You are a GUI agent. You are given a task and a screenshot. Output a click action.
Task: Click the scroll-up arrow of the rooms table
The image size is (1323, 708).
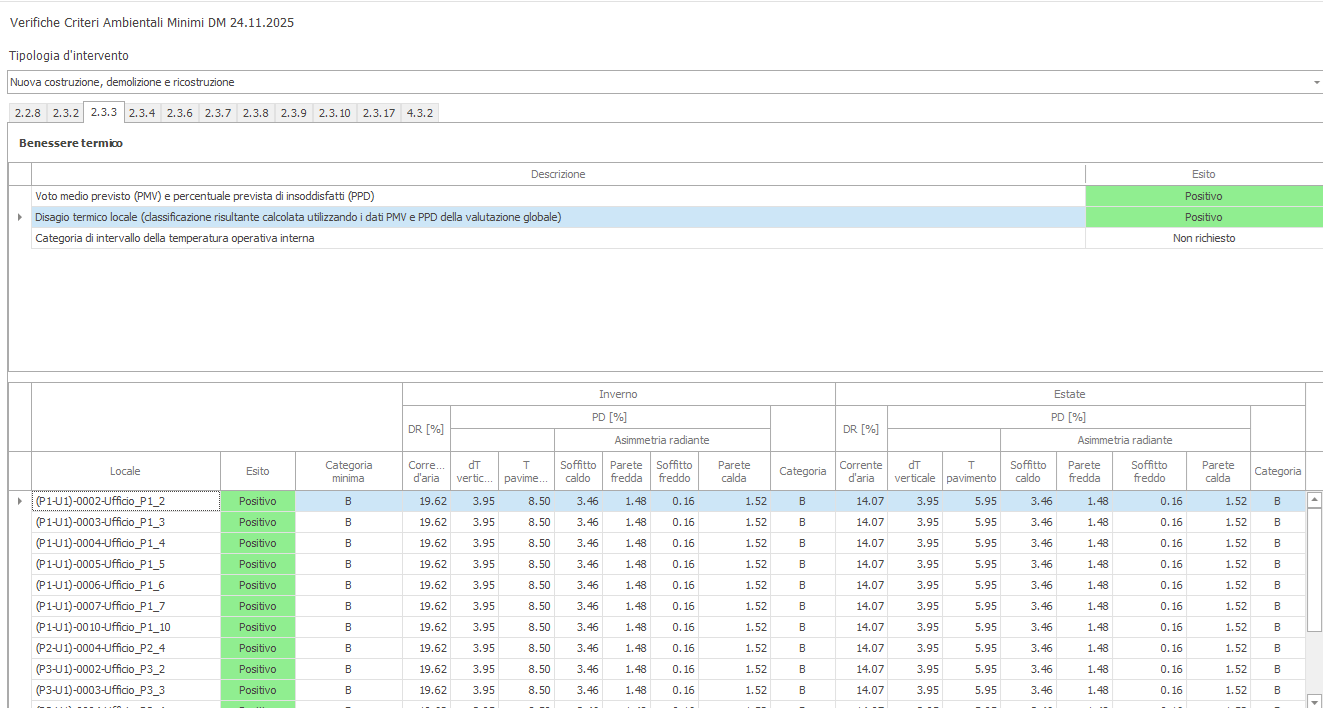coord(1315,499)
